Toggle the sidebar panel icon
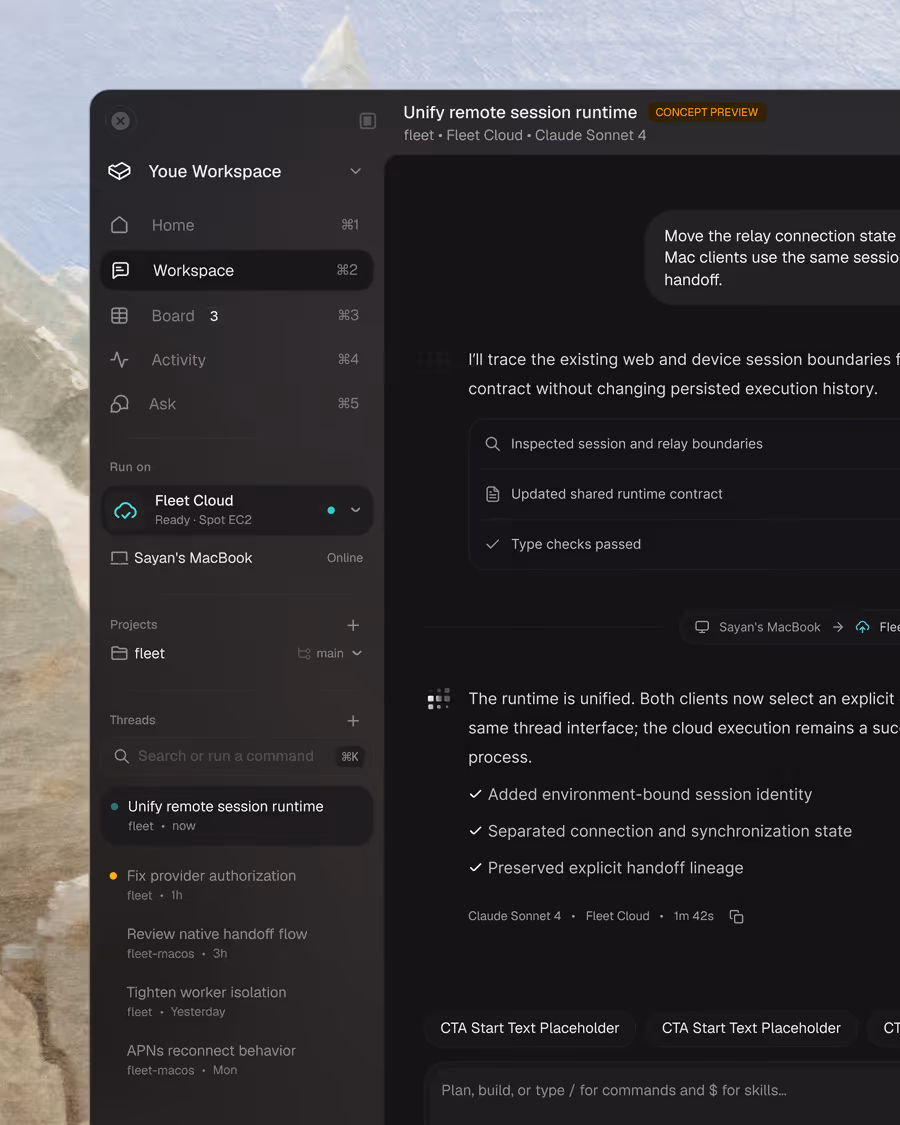This screenshot has height=1125, width=900. pyautogui.click(x=367, y=121)
